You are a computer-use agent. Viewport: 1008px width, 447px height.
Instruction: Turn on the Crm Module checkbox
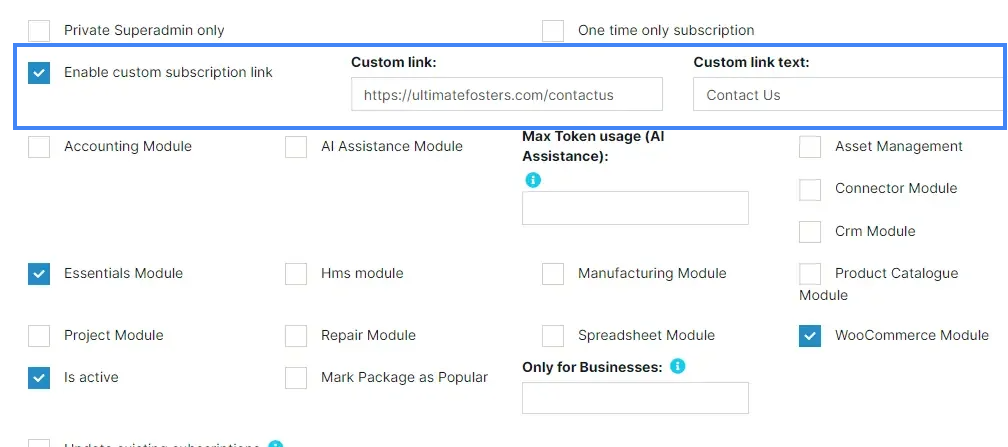click(x=810, y=232)
